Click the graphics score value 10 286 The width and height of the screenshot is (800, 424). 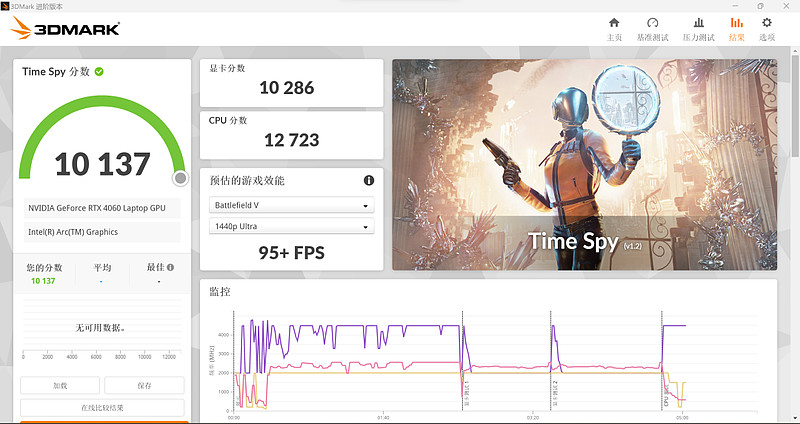click(x=287, y=88)
